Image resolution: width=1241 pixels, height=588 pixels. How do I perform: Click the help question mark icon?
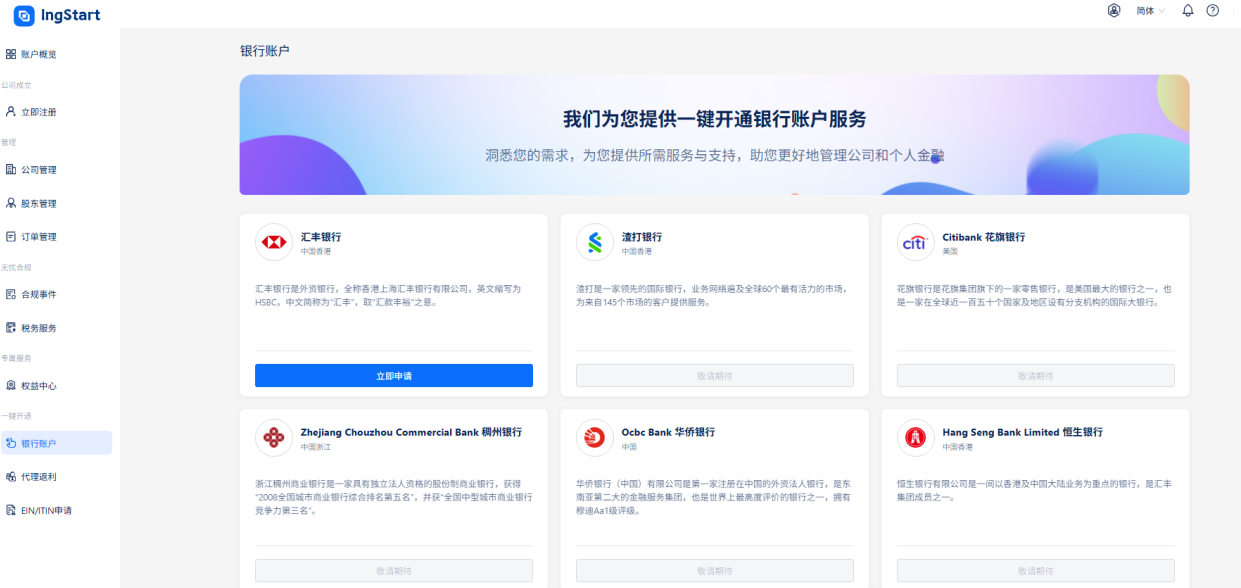(1213, 10)
